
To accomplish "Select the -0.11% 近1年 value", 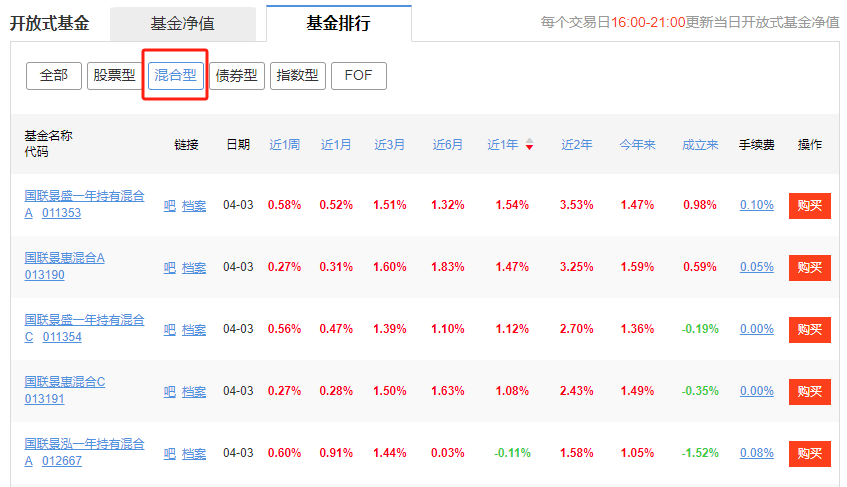I will pyautogui.click(x=512, y=454).
